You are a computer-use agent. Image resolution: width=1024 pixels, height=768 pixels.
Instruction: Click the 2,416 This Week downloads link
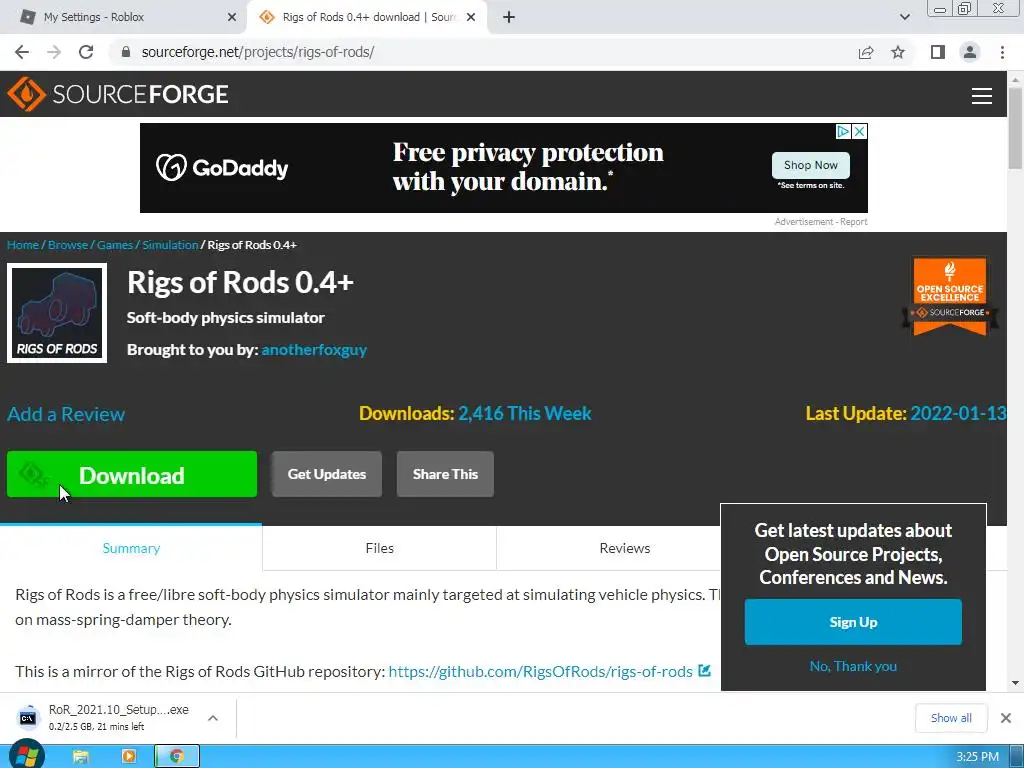tap(525, 413)
